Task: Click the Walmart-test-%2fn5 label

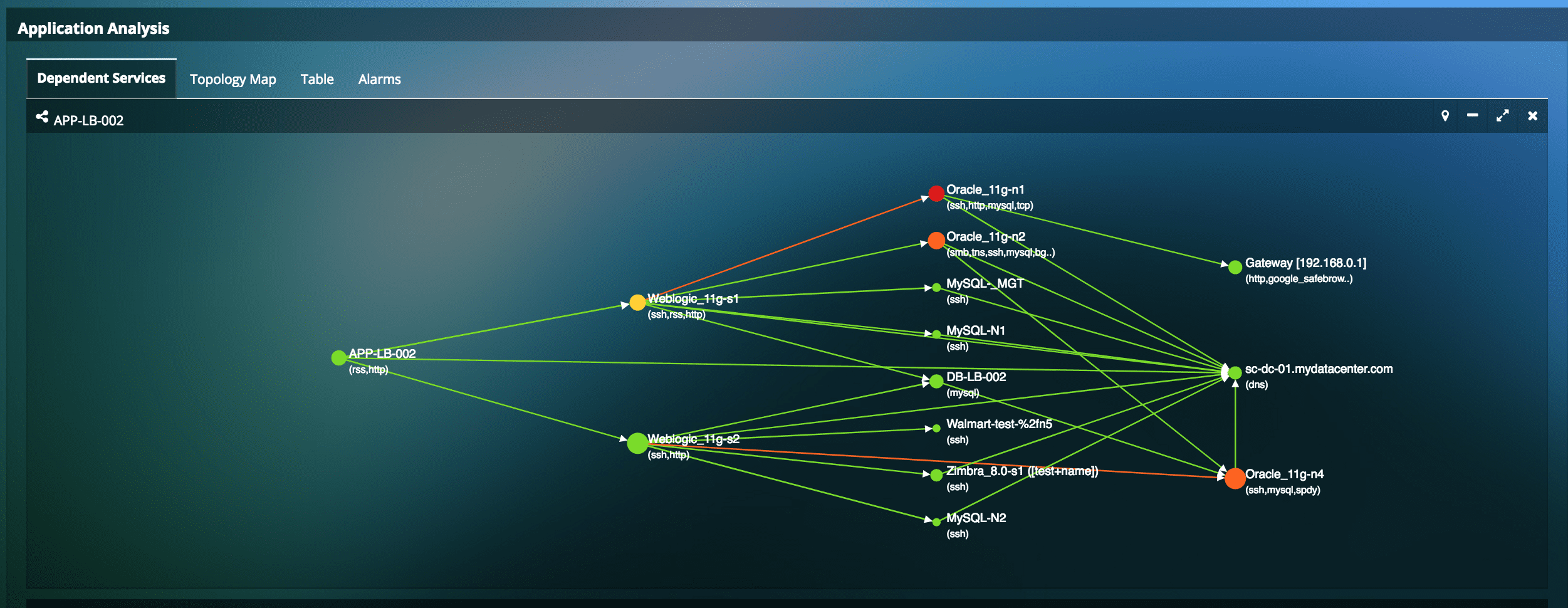Action: pyautogui.click(x=999, y=424)
